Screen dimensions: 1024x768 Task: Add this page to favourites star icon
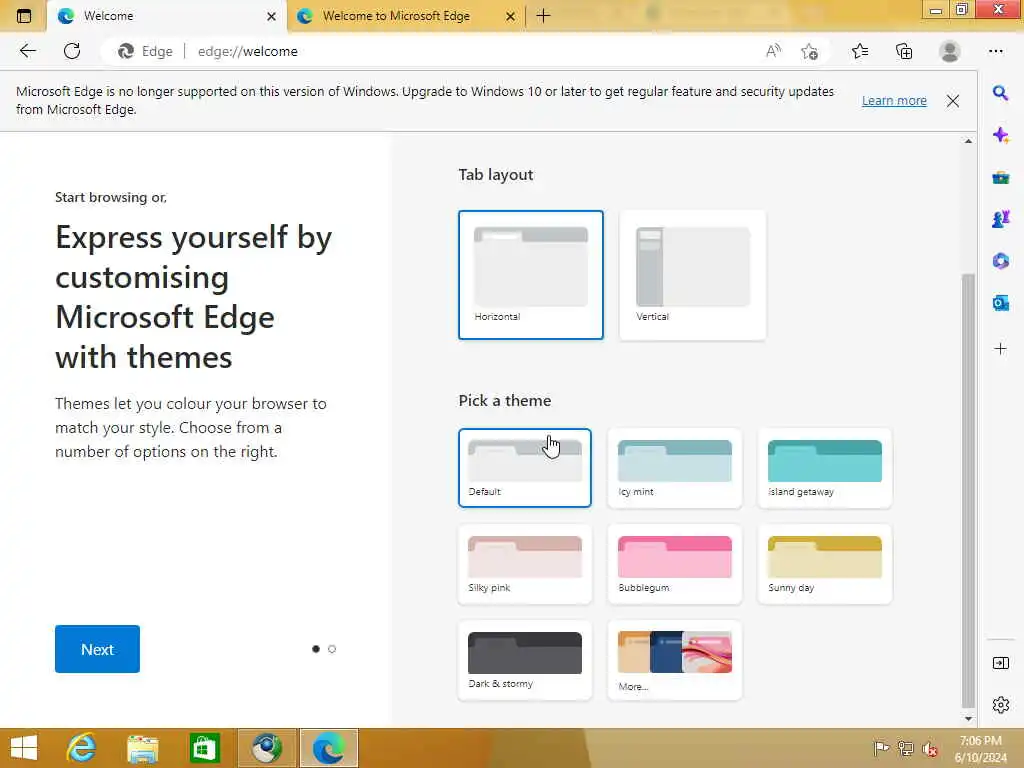(810, 52)
